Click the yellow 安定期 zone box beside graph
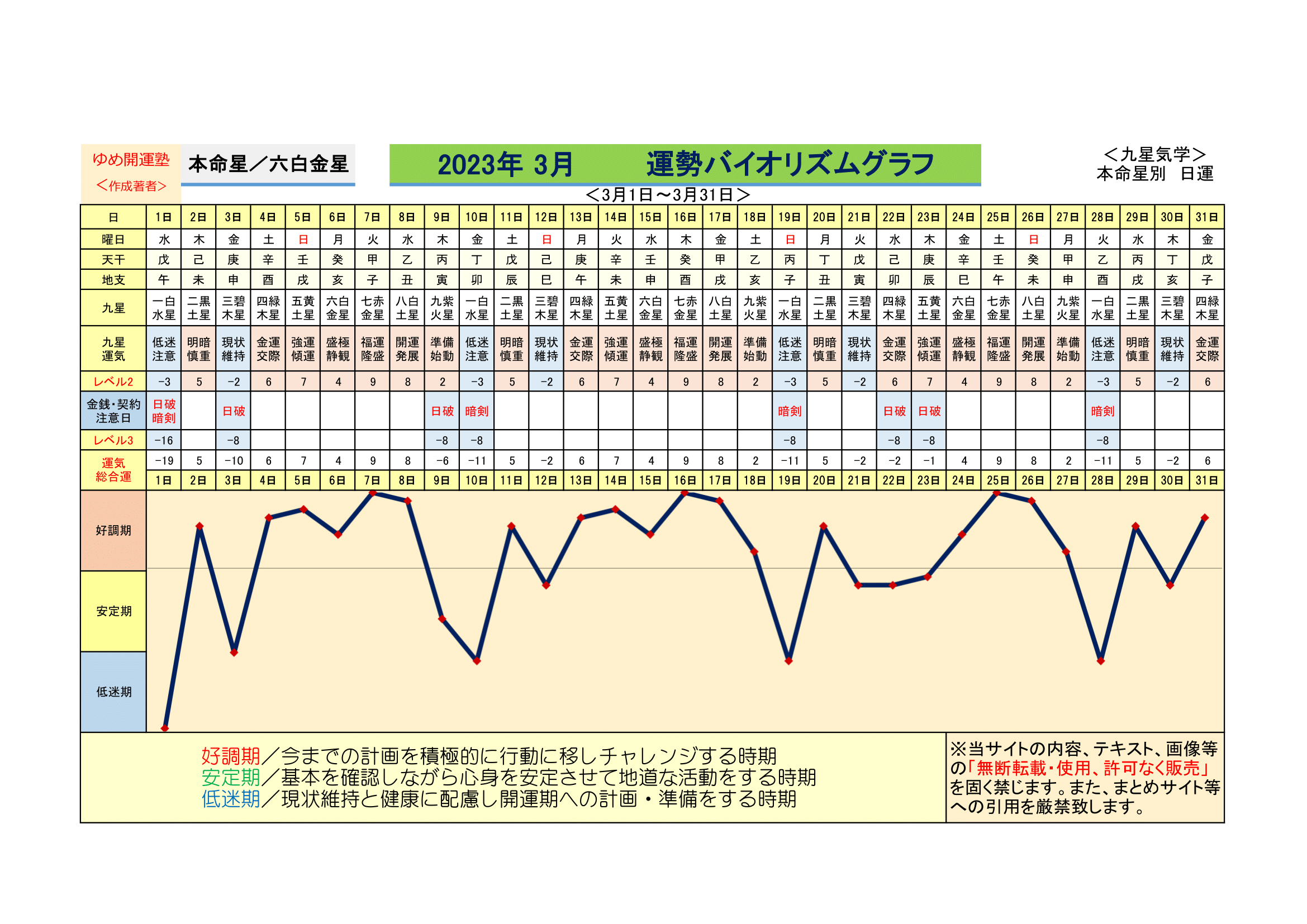Image resolution: width=1307 pixels, height=924 pixels. click(113, 611)
